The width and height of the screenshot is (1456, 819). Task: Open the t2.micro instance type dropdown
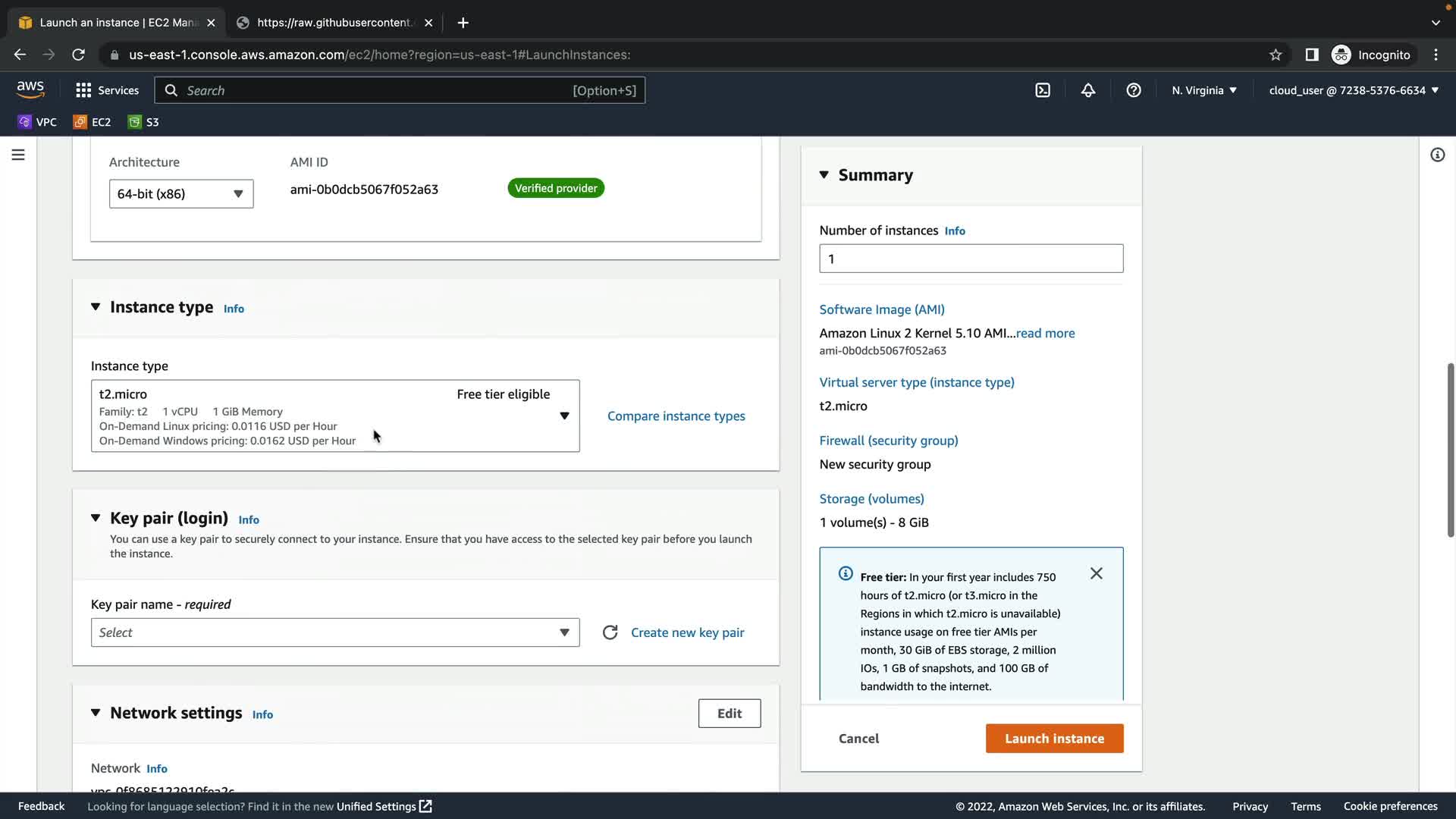pyautogui.click(x=334, y=416)
